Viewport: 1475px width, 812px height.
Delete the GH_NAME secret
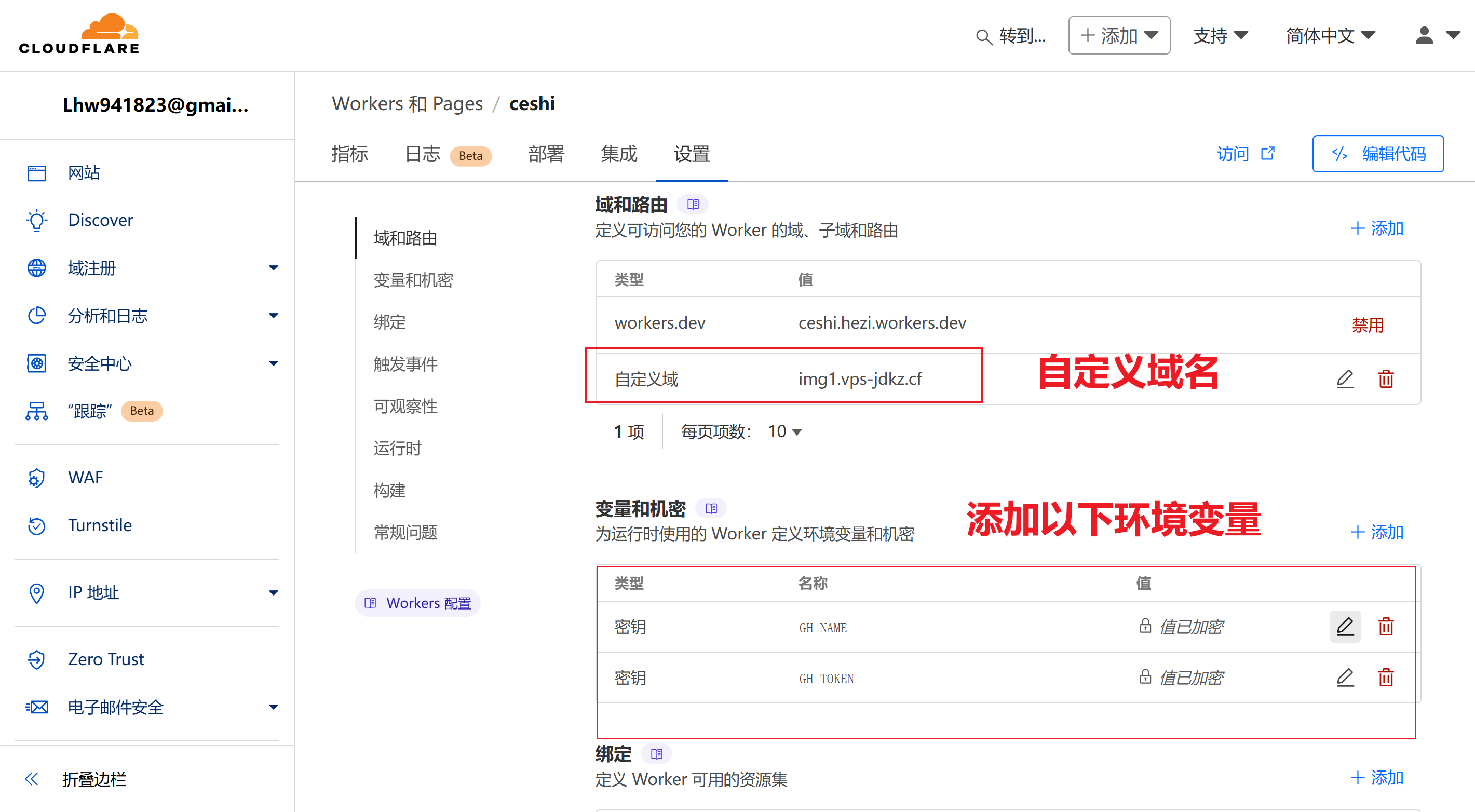1386,627
